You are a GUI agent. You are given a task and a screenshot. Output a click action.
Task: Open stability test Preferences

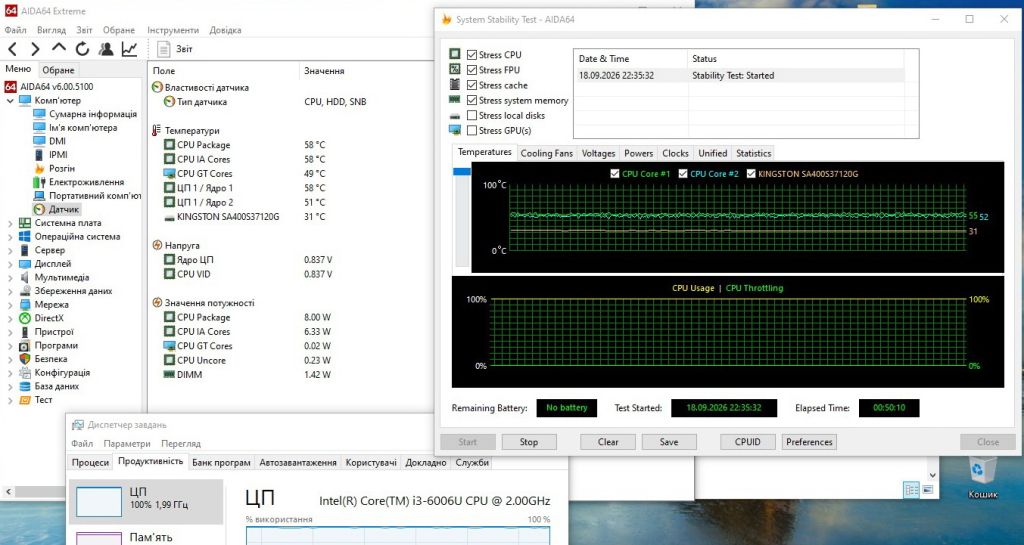(809, 442)
